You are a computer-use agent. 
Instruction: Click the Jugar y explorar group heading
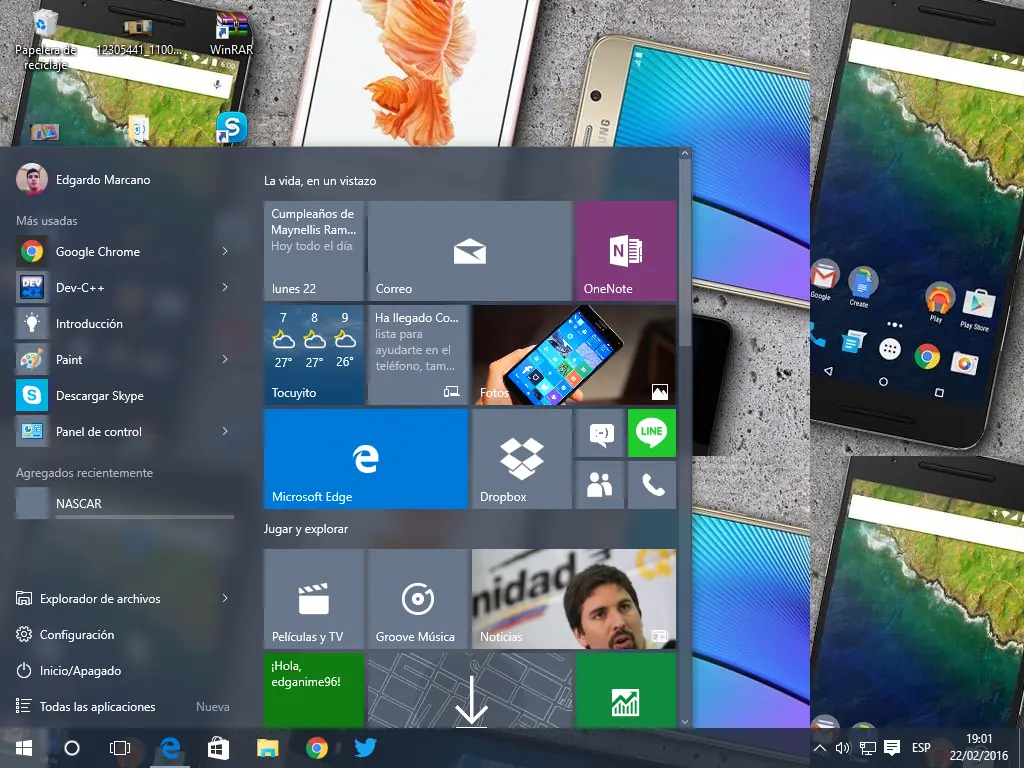click(306, 529)
